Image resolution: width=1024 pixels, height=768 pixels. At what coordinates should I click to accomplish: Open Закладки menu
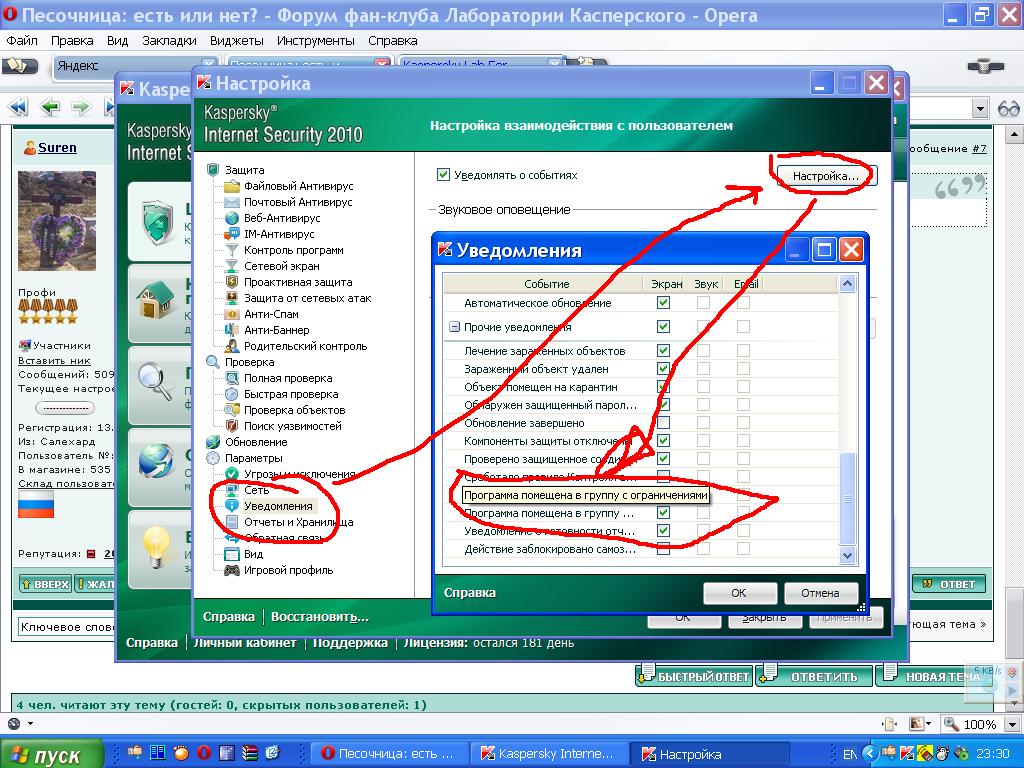(169, 40)
